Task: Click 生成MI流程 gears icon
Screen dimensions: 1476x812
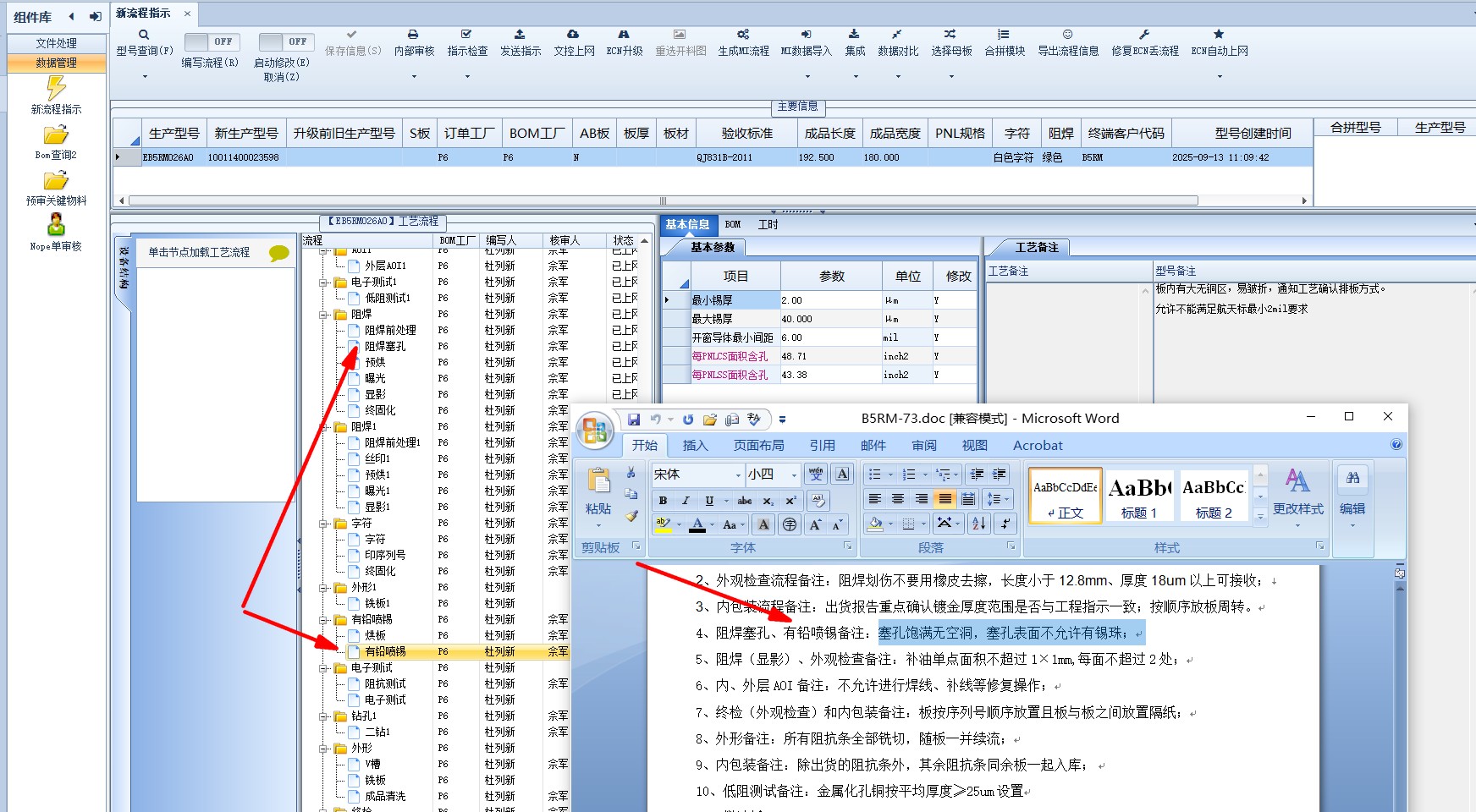Action: pos(743,35)
